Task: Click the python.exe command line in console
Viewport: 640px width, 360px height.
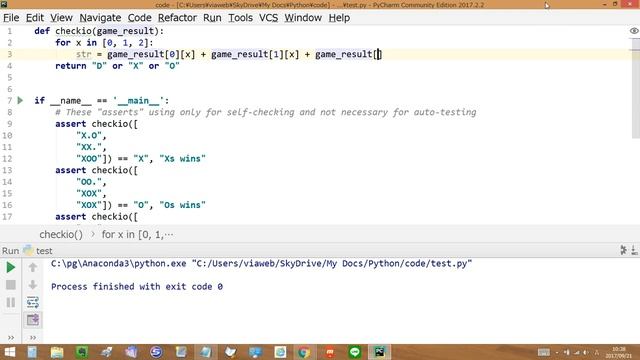Action: point(261,264)
